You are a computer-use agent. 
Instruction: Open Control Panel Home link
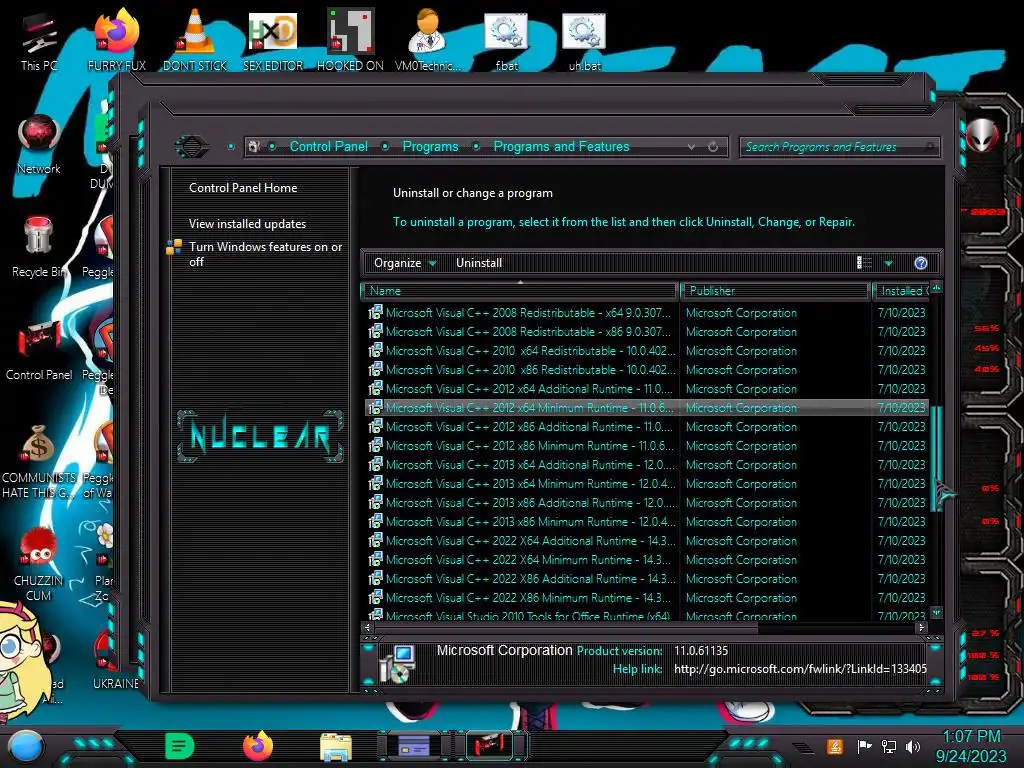[243, 187]
